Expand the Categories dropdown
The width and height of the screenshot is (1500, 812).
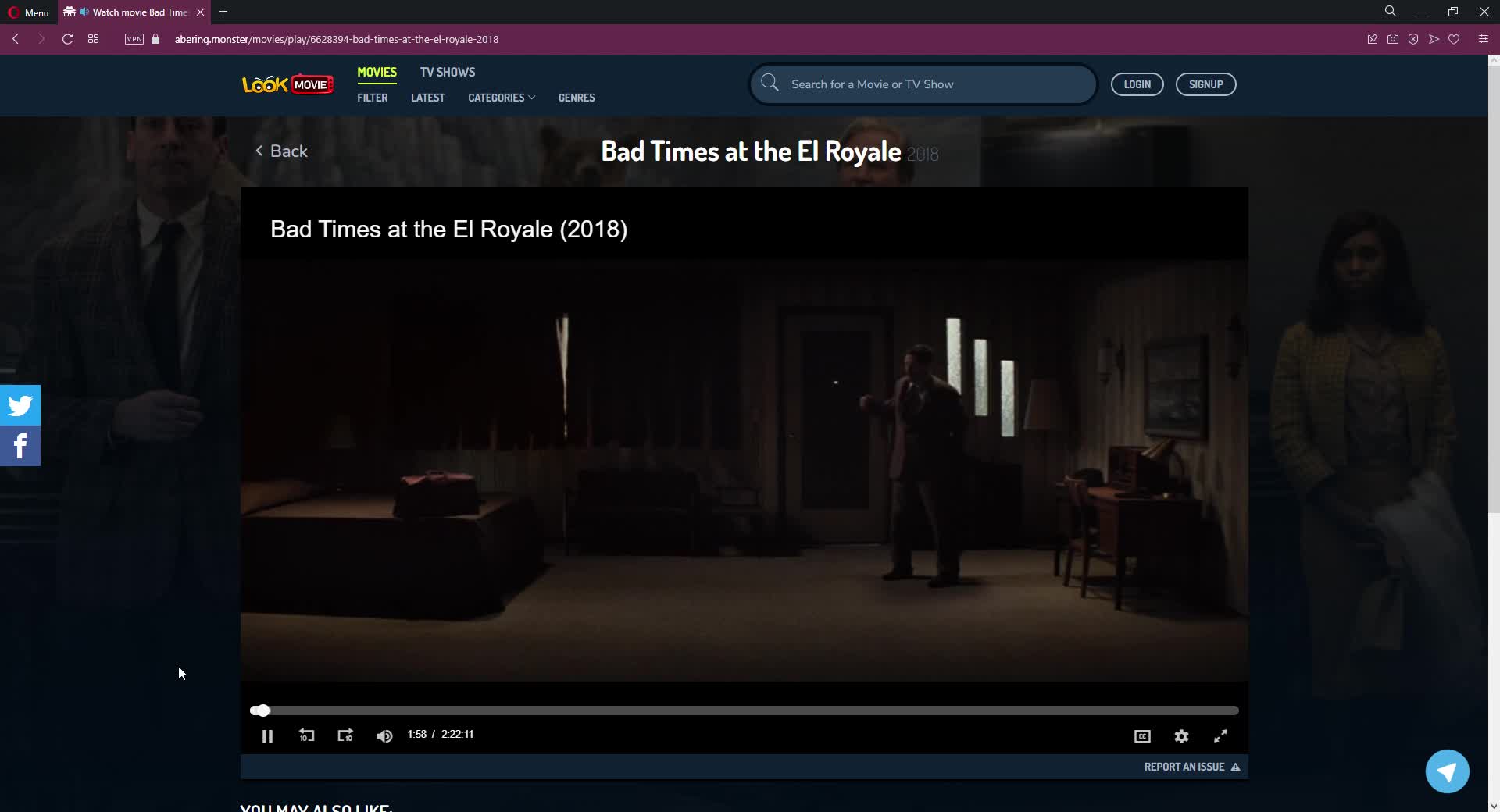click(x=502, y=98)
